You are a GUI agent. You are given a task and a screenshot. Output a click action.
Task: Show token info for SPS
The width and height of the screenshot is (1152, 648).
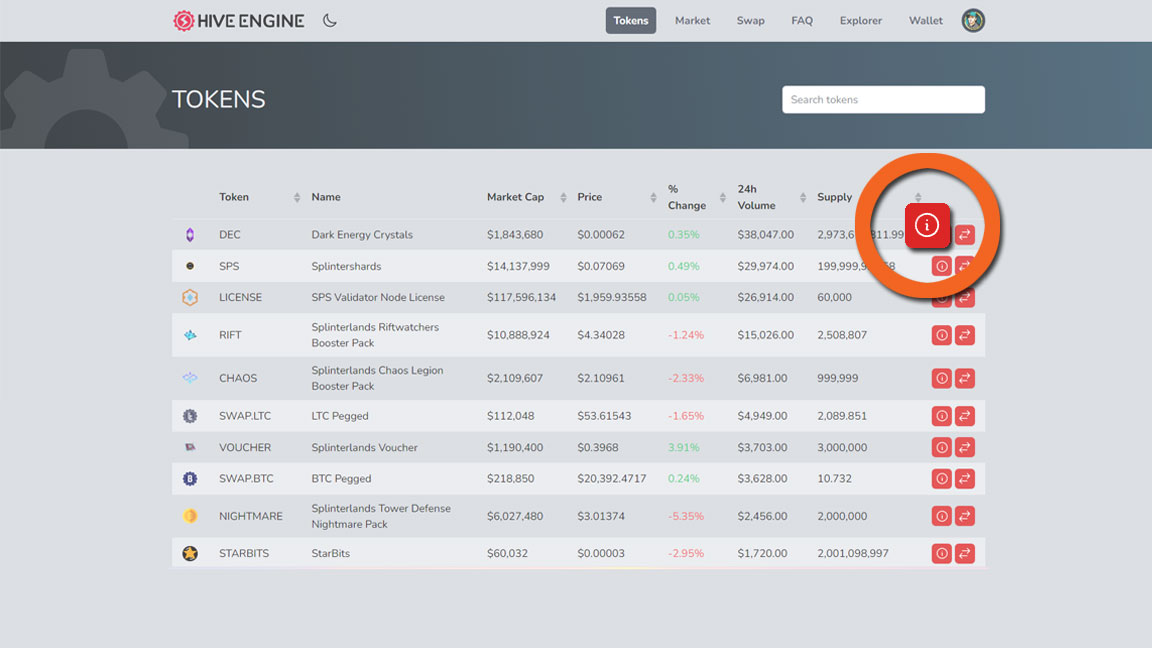pos(941,266)
